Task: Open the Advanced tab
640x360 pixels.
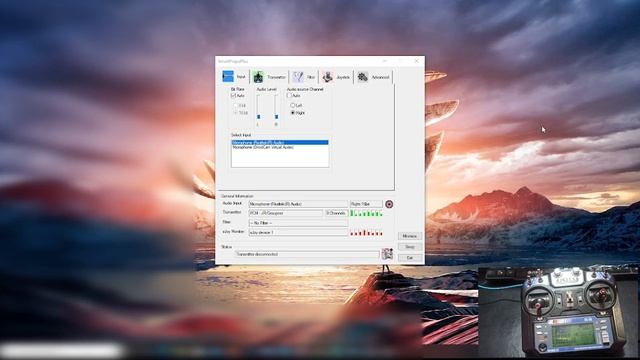Action: [373, 77]
